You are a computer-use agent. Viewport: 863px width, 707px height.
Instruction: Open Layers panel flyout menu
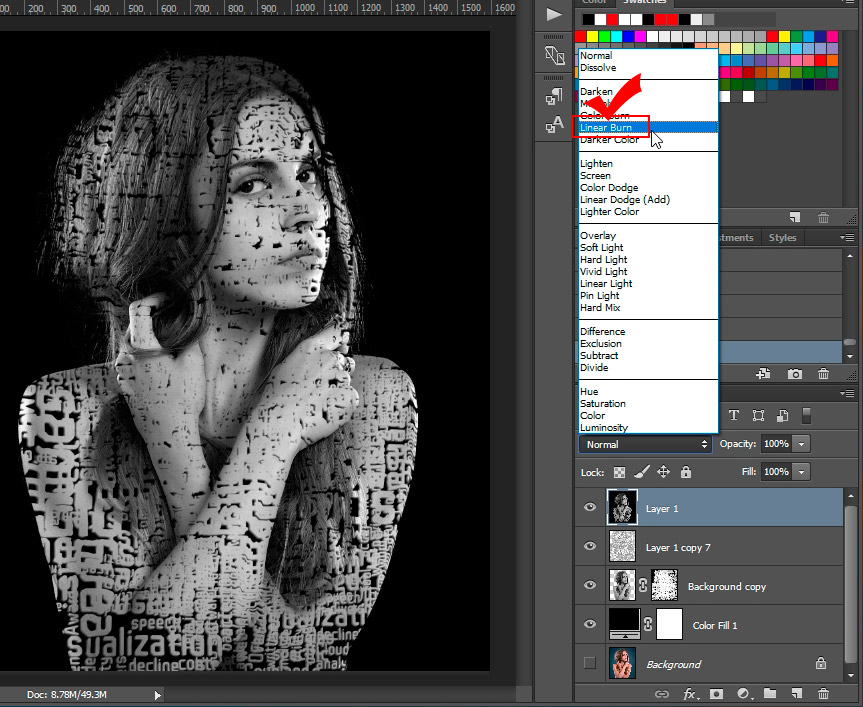[x=847, y=393]
